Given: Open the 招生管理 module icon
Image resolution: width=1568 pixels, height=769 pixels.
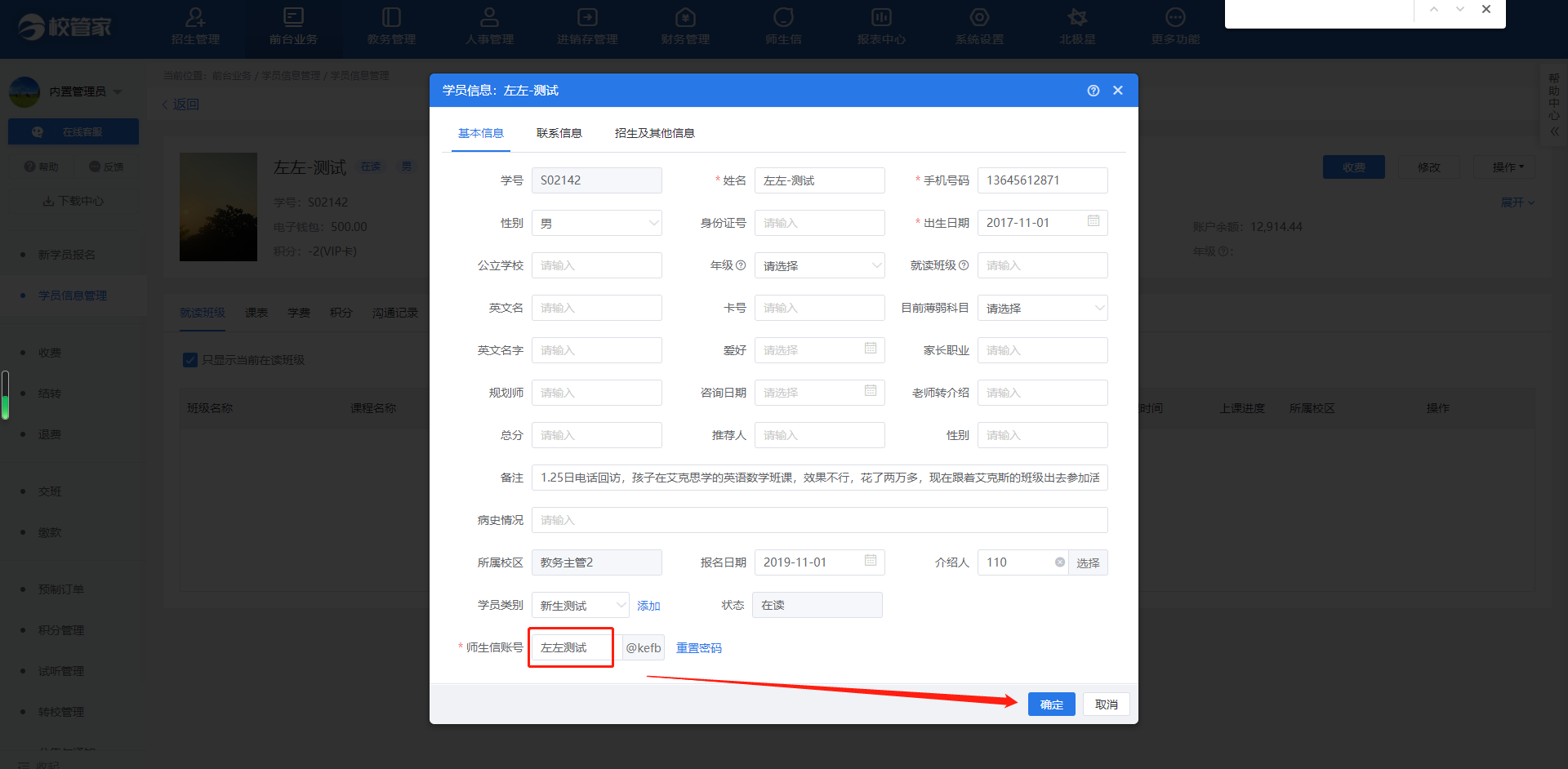Looking at the screenshot, I should point(195,17).
